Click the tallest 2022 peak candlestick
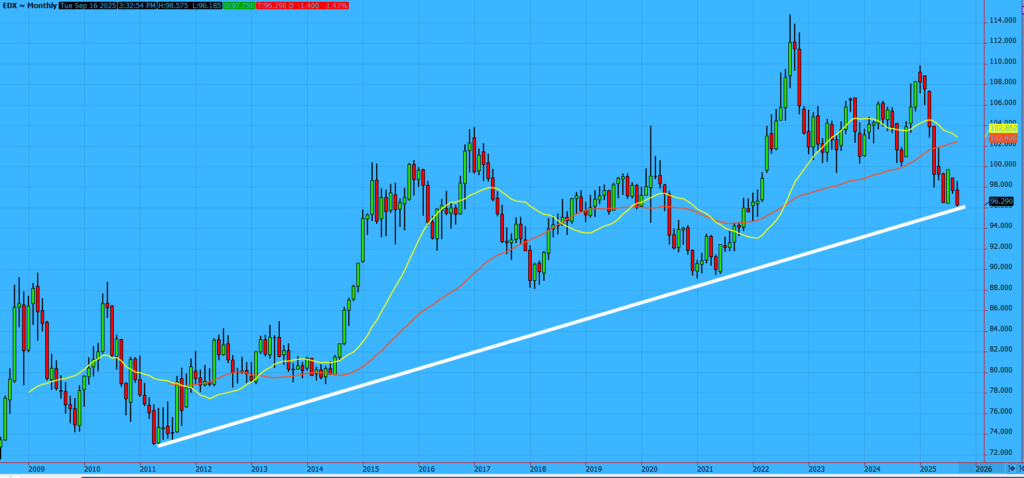The height and width of the screenshot is (478, 1024). coord(791,55)
